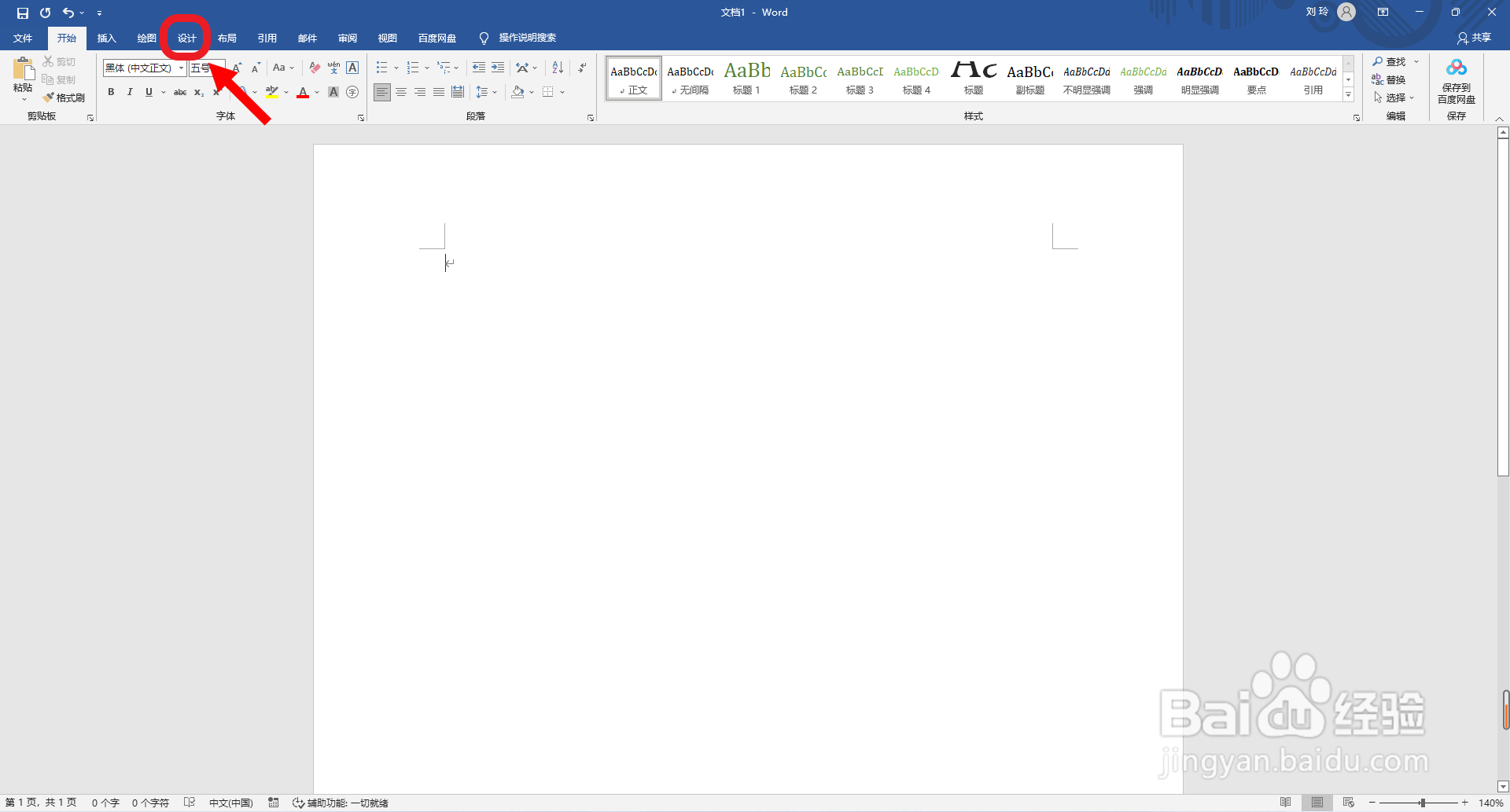Click the font color red A swatch

point(303,92)
